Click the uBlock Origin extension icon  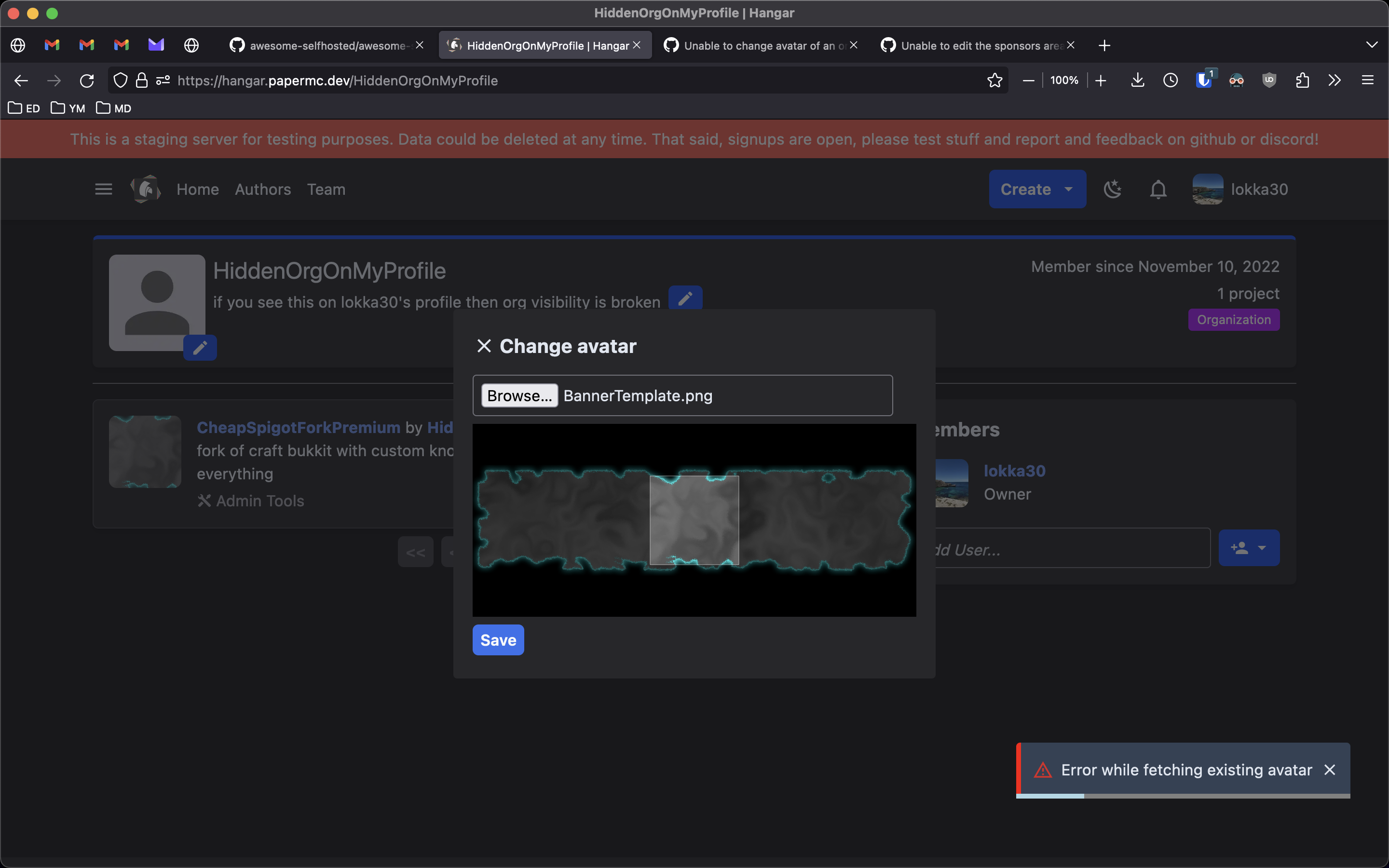1269,80
